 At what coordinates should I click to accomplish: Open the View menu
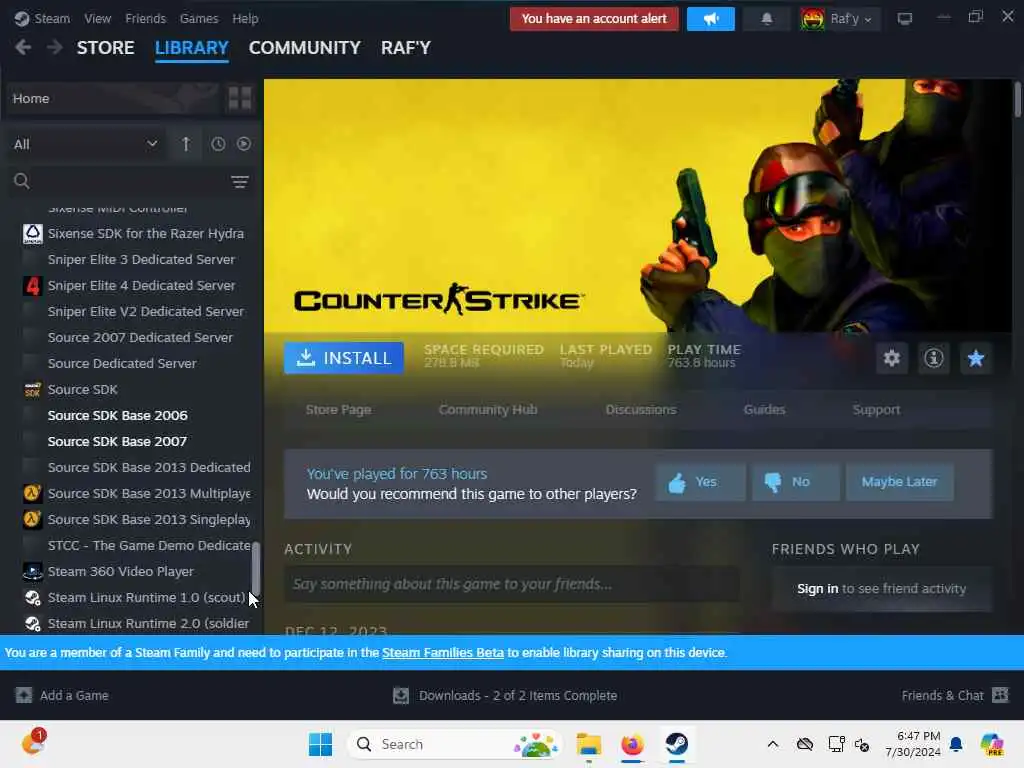pos(97,18)
